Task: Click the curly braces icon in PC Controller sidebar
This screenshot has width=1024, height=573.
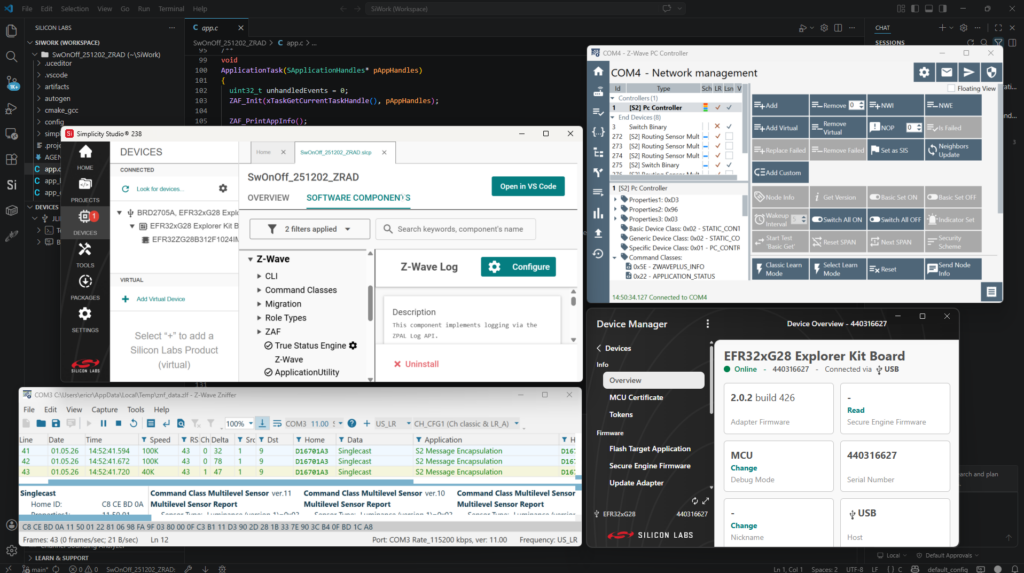Action: click(598, 132)
